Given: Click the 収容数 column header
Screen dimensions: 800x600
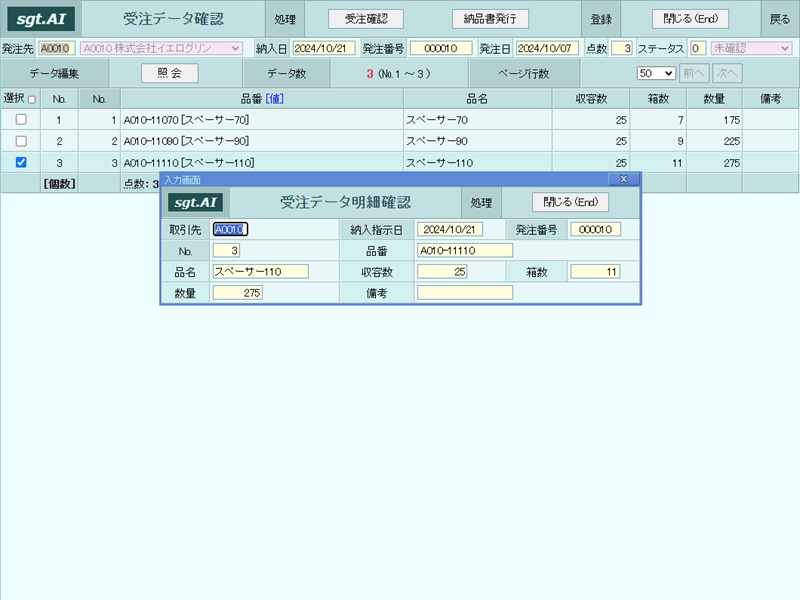Looking at the screenshot, I should (x=591, y=98).
